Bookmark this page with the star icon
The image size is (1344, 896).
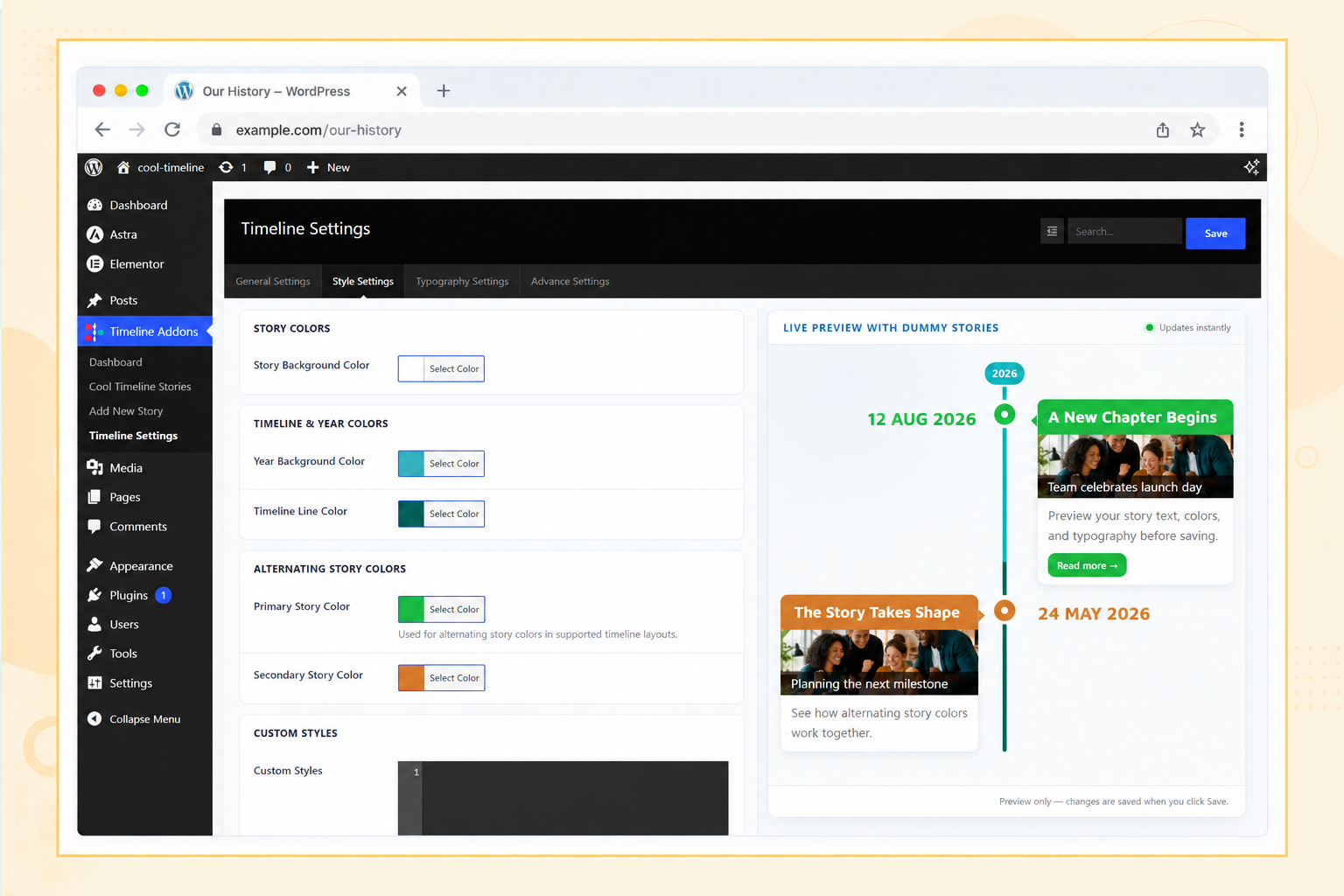click(1198, 129)
